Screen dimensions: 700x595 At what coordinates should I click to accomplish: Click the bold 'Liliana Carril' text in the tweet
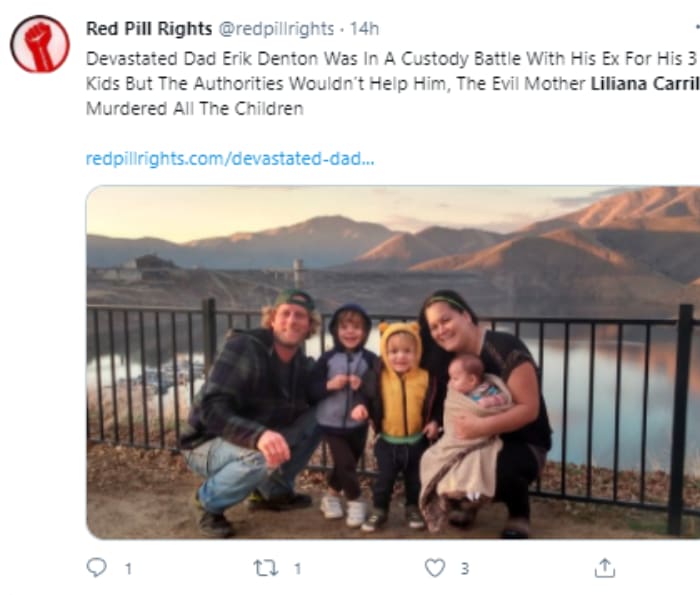click(644, 84)
